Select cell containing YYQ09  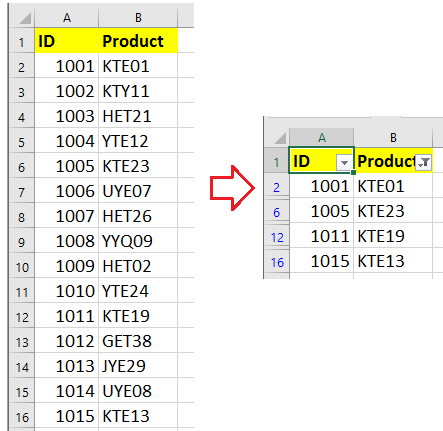pos(138,241)
